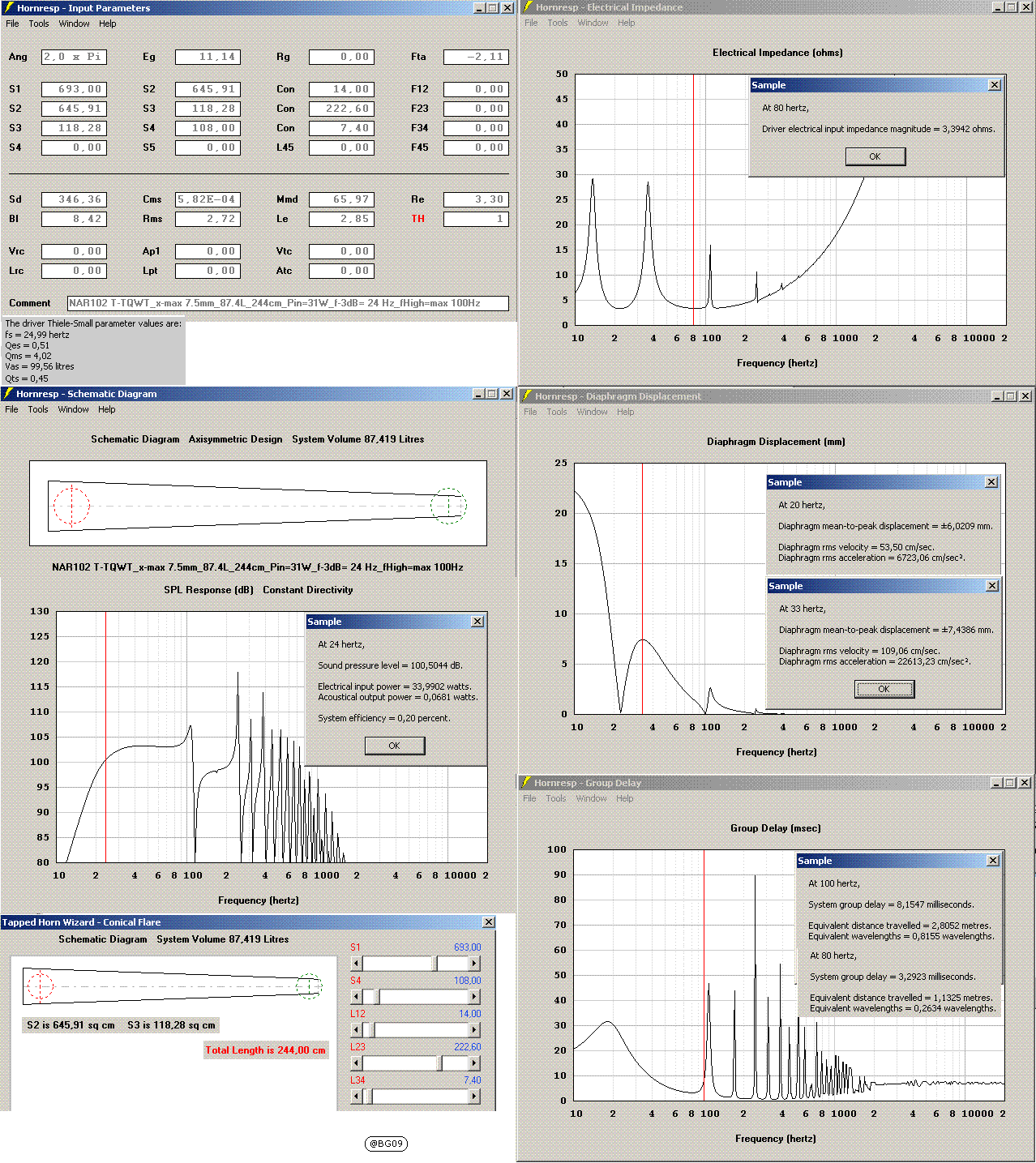Viewport: 1036px width, 1163px height.
Task: Close the group delay Sample dialog
Action: point(993,861)
